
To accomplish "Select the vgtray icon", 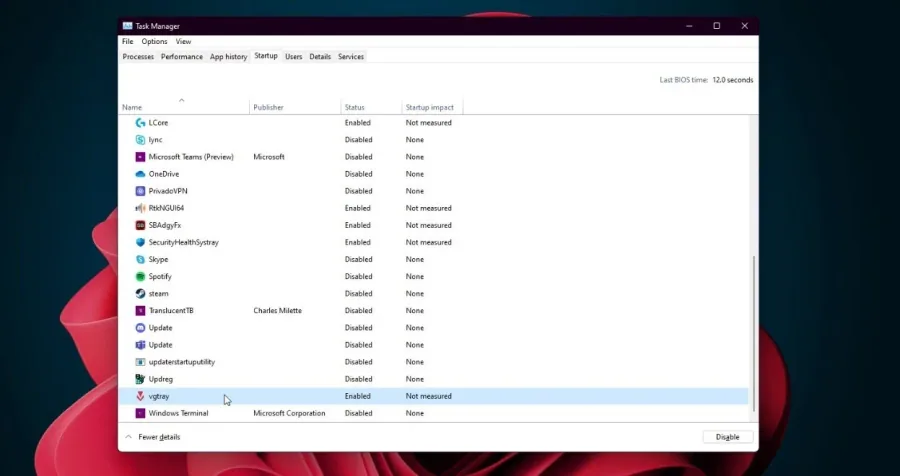I will (x=140, y=396).
